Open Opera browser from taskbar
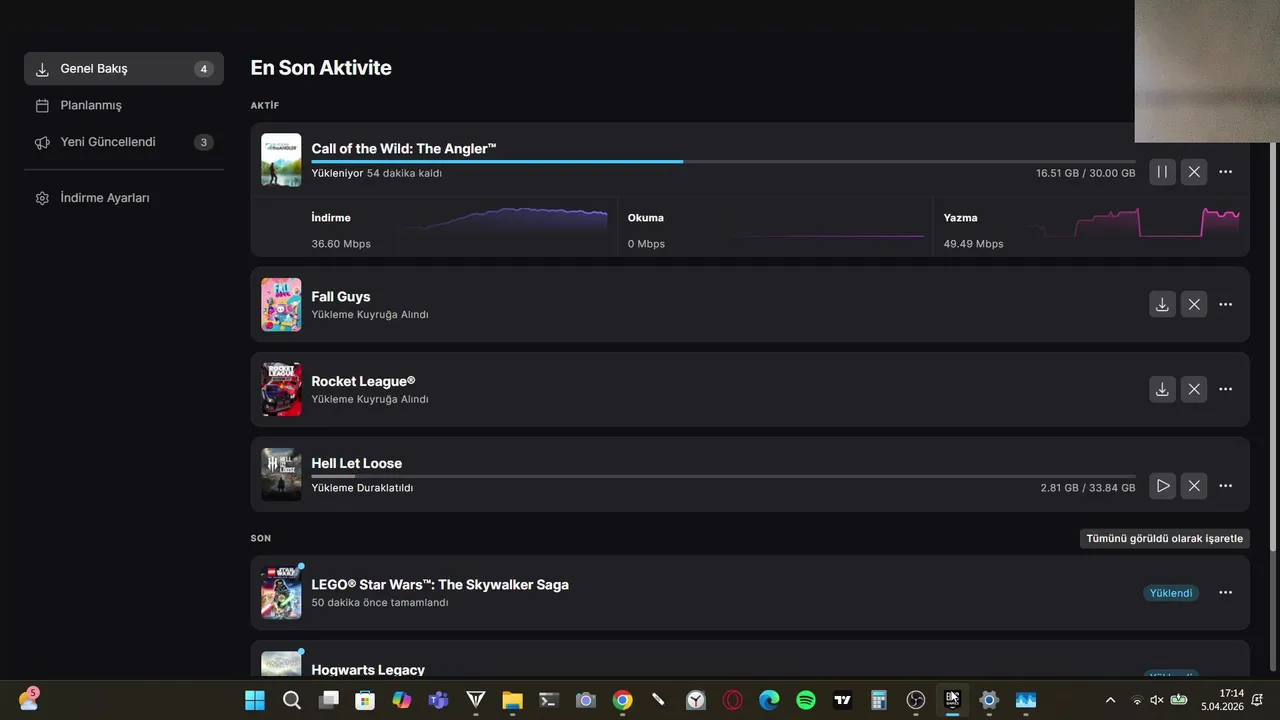 click(732, 700)
